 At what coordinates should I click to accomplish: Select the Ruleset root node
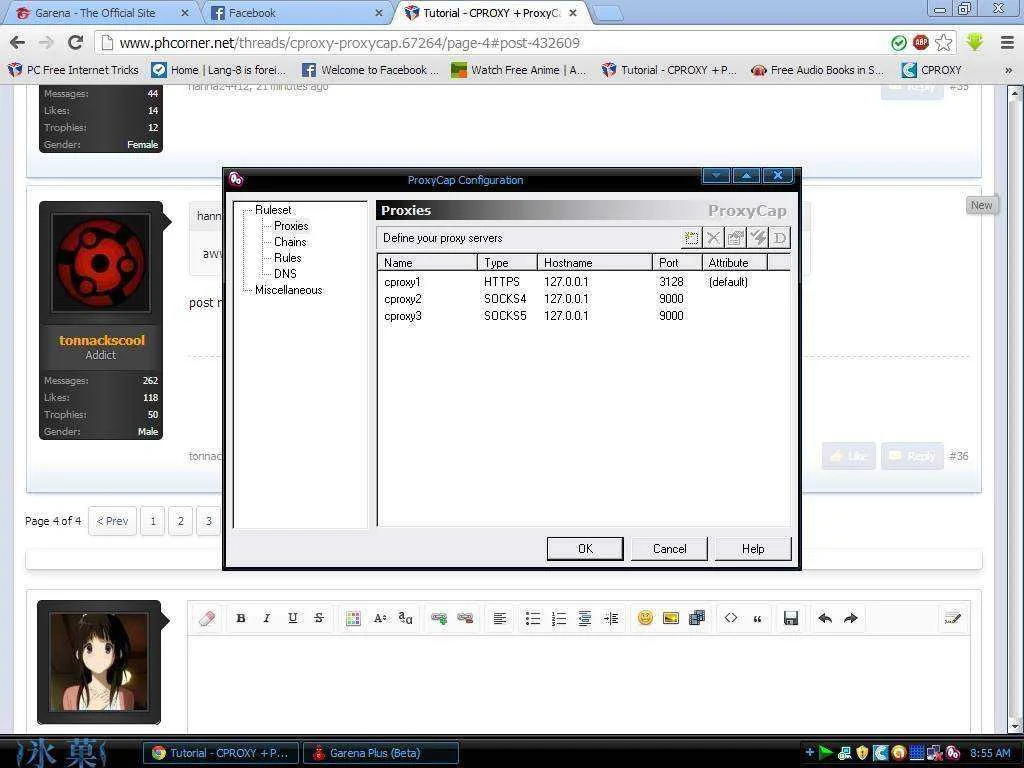[x=273, y=210]
